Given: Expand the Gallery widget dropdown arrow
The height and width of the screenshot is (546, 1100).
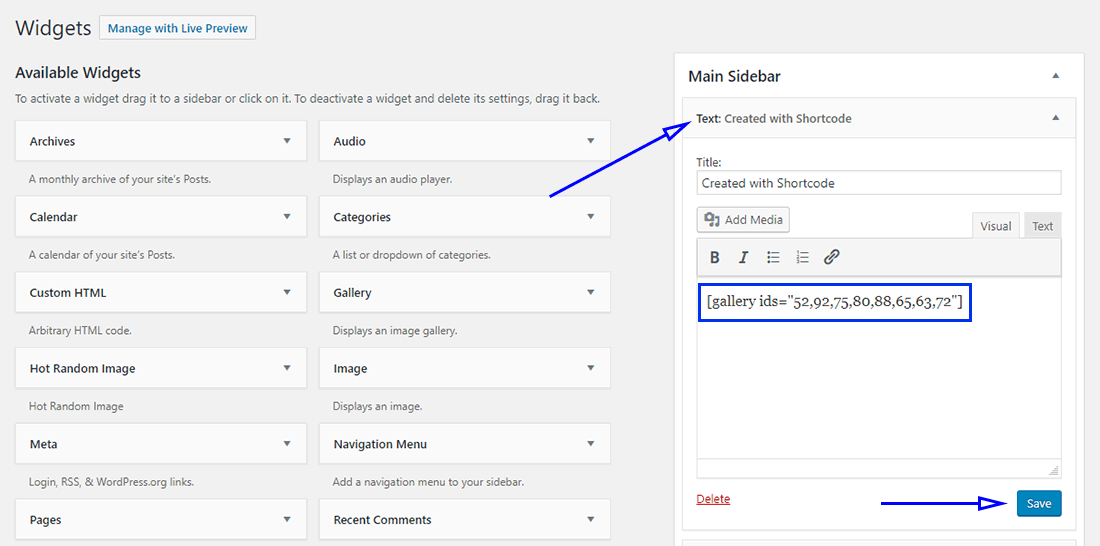Looking at the screenshot, I should (x=590, y=293).
